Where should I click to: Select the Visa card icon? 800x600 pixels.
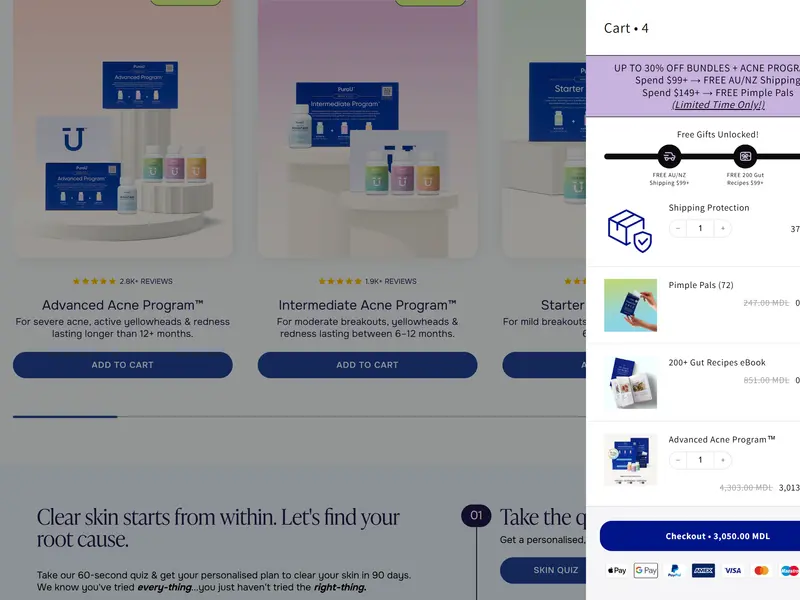click(732, 570)
